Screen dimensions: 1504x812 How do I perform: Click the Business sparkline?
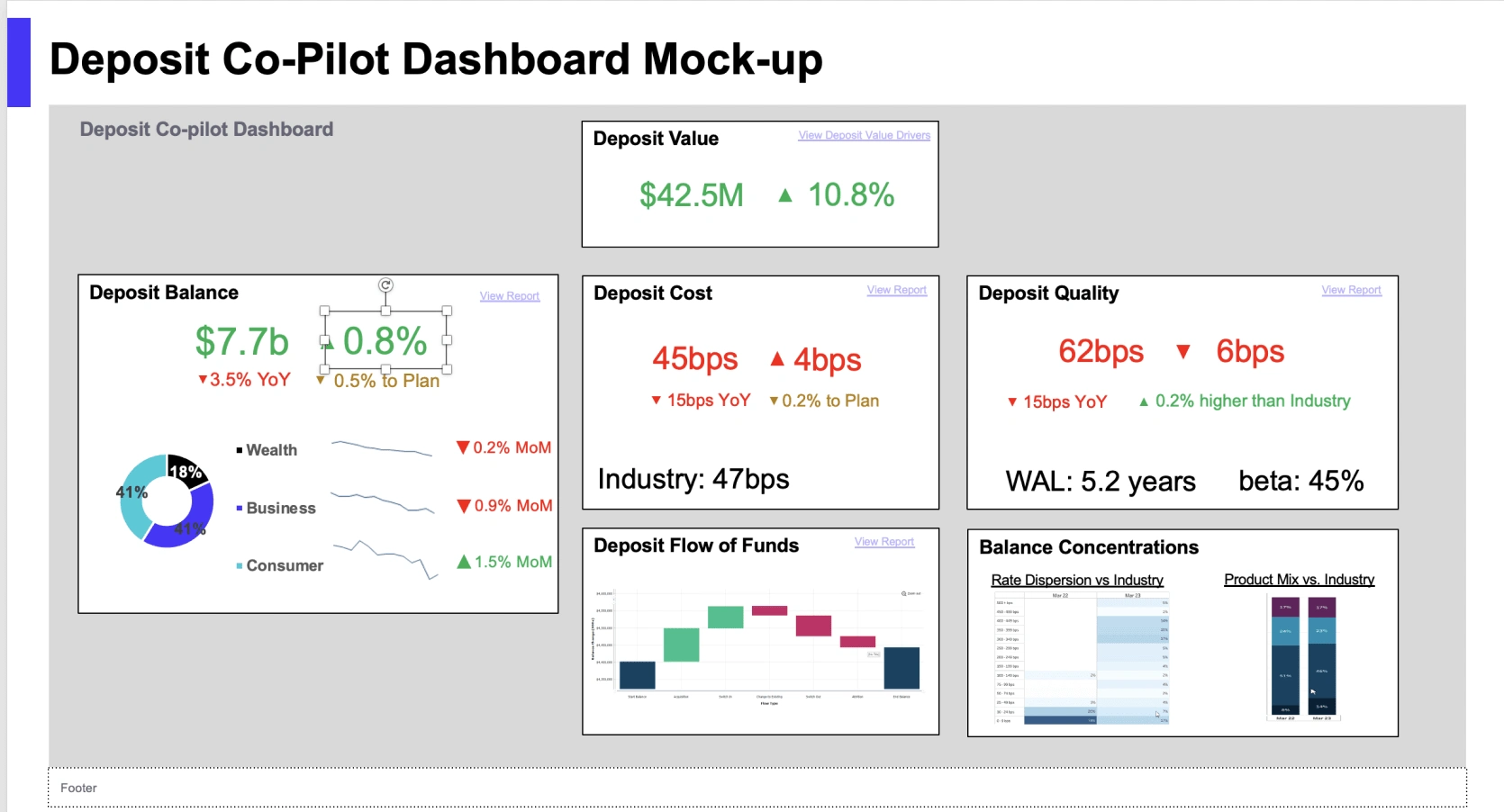[x=382, y=502]
